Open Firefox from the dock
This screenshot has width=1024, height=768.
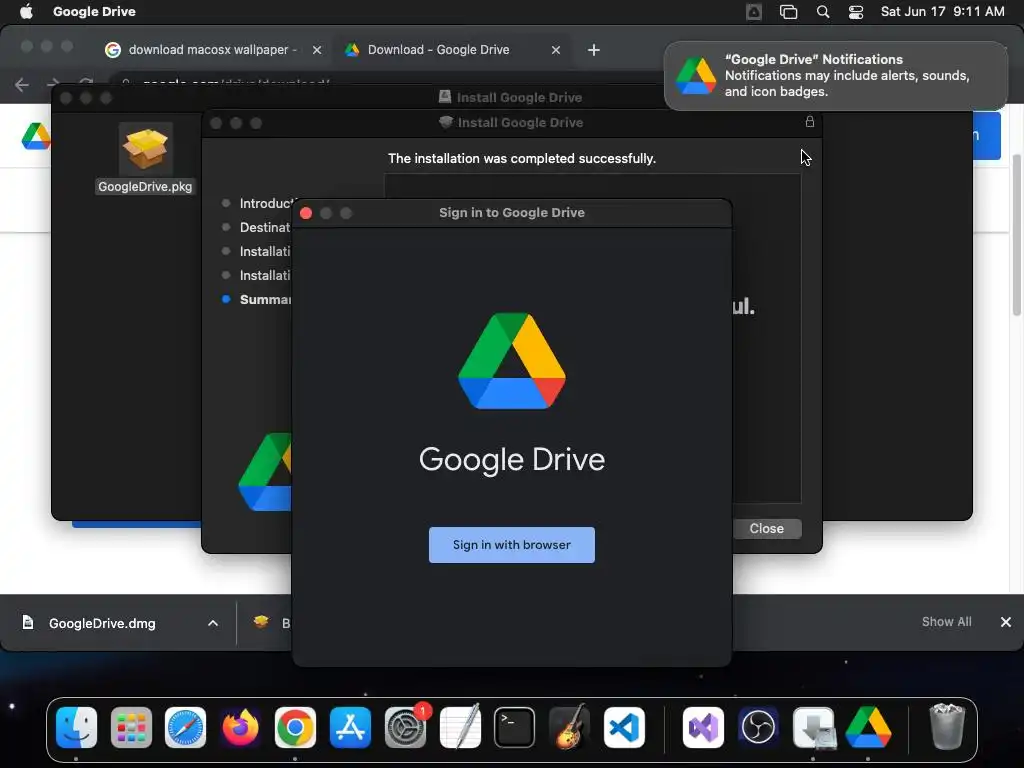[240, 727]
